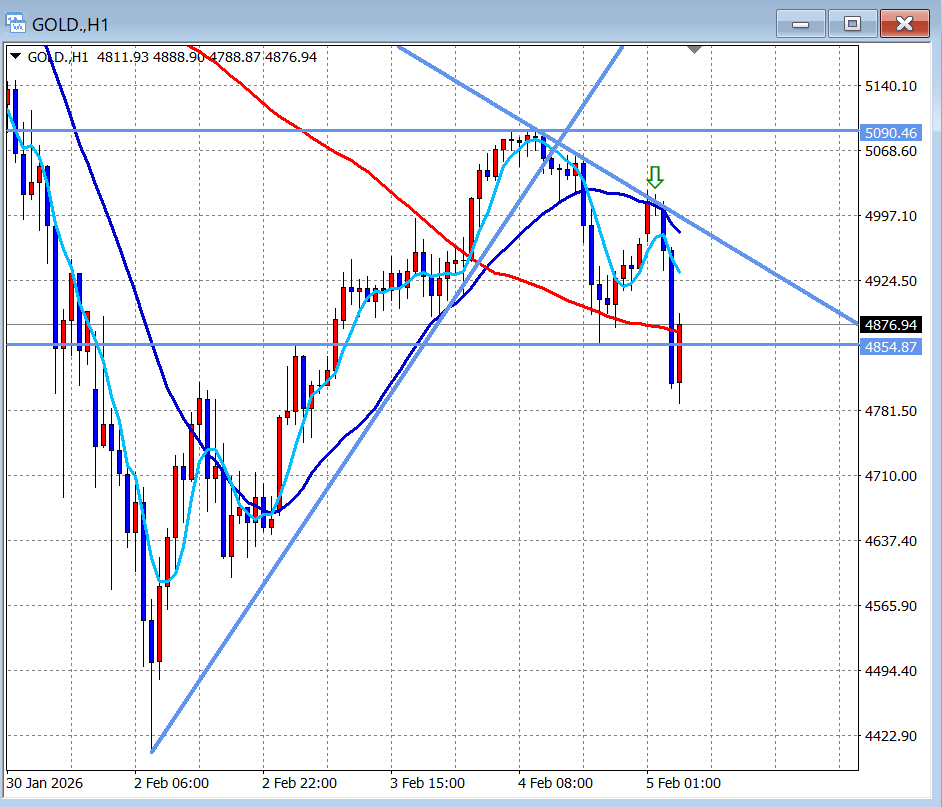Viewport: 942px width, 807px height.
Task: Select the green down arrow marker
Action: (x=654, y=178)
